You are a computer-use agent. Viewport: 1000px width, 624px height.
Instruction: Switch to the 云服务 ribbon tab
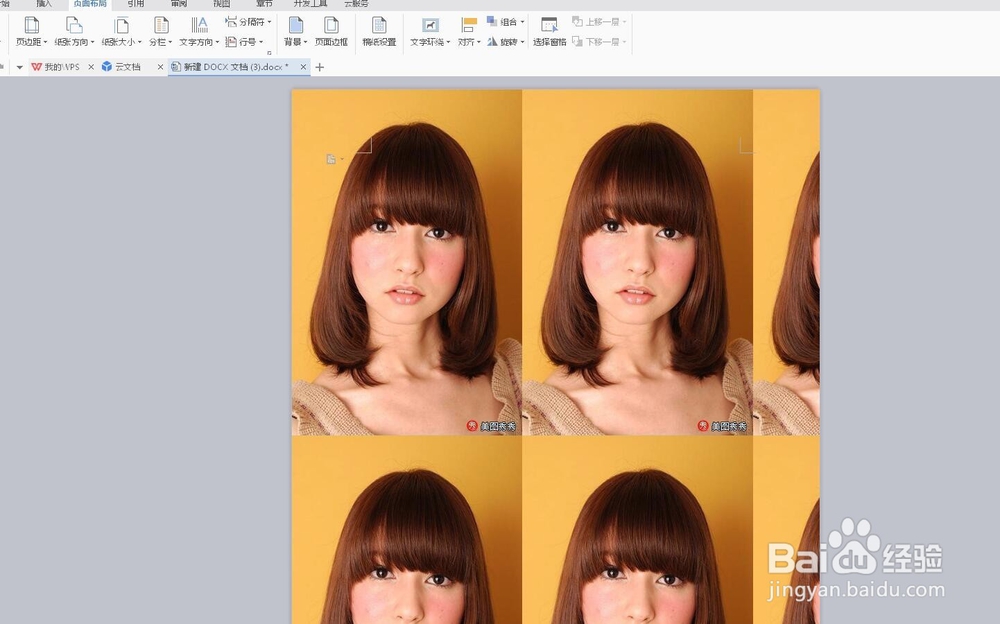click(356, 4)
